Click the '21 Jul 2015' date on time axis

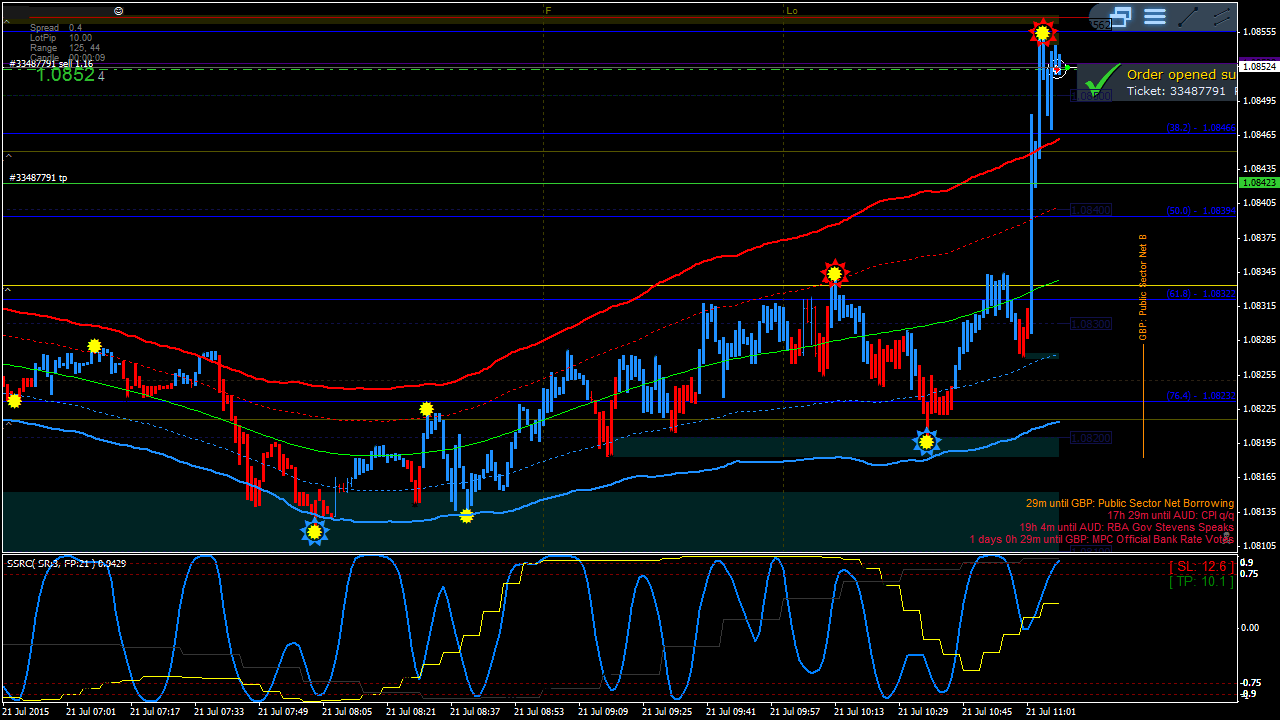[x=26, y=712]
